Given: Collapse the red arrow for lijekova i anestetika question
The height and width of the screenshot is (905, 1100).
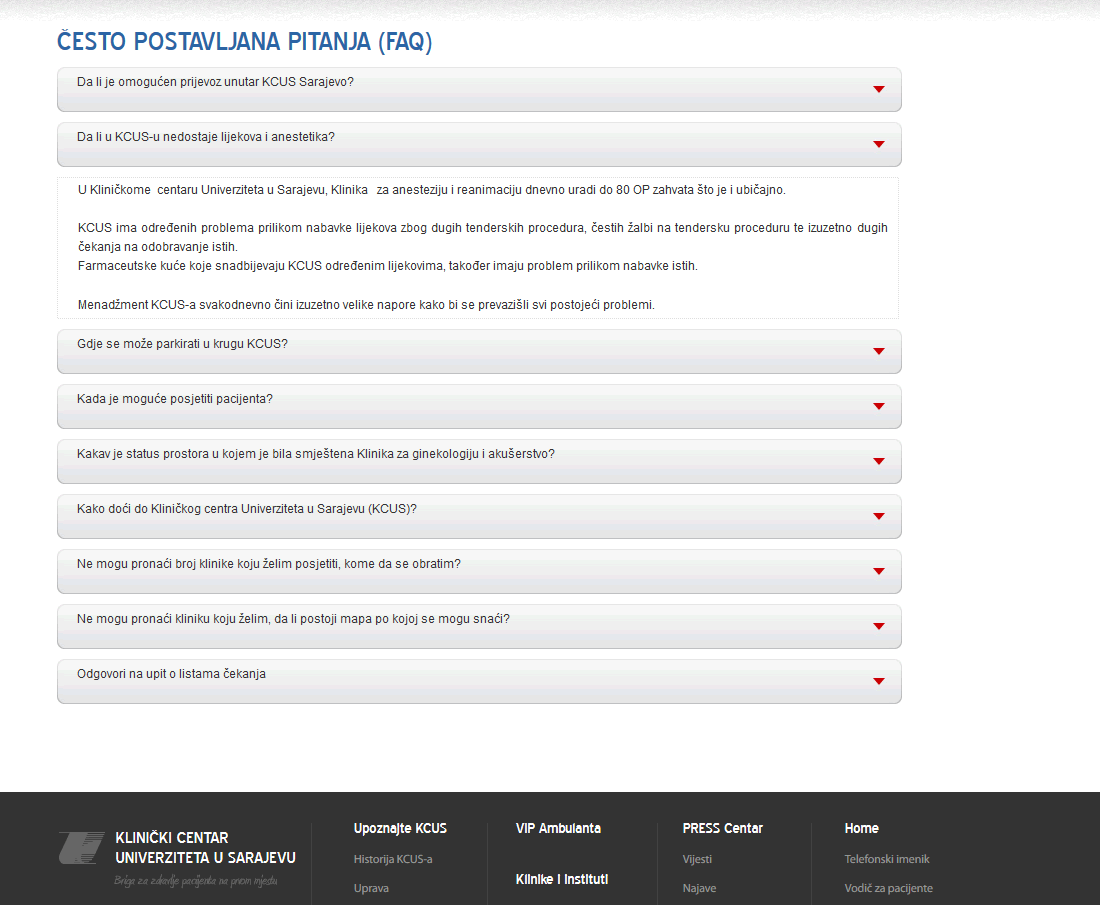Looking at the screenshot, I should coord(878,145).
